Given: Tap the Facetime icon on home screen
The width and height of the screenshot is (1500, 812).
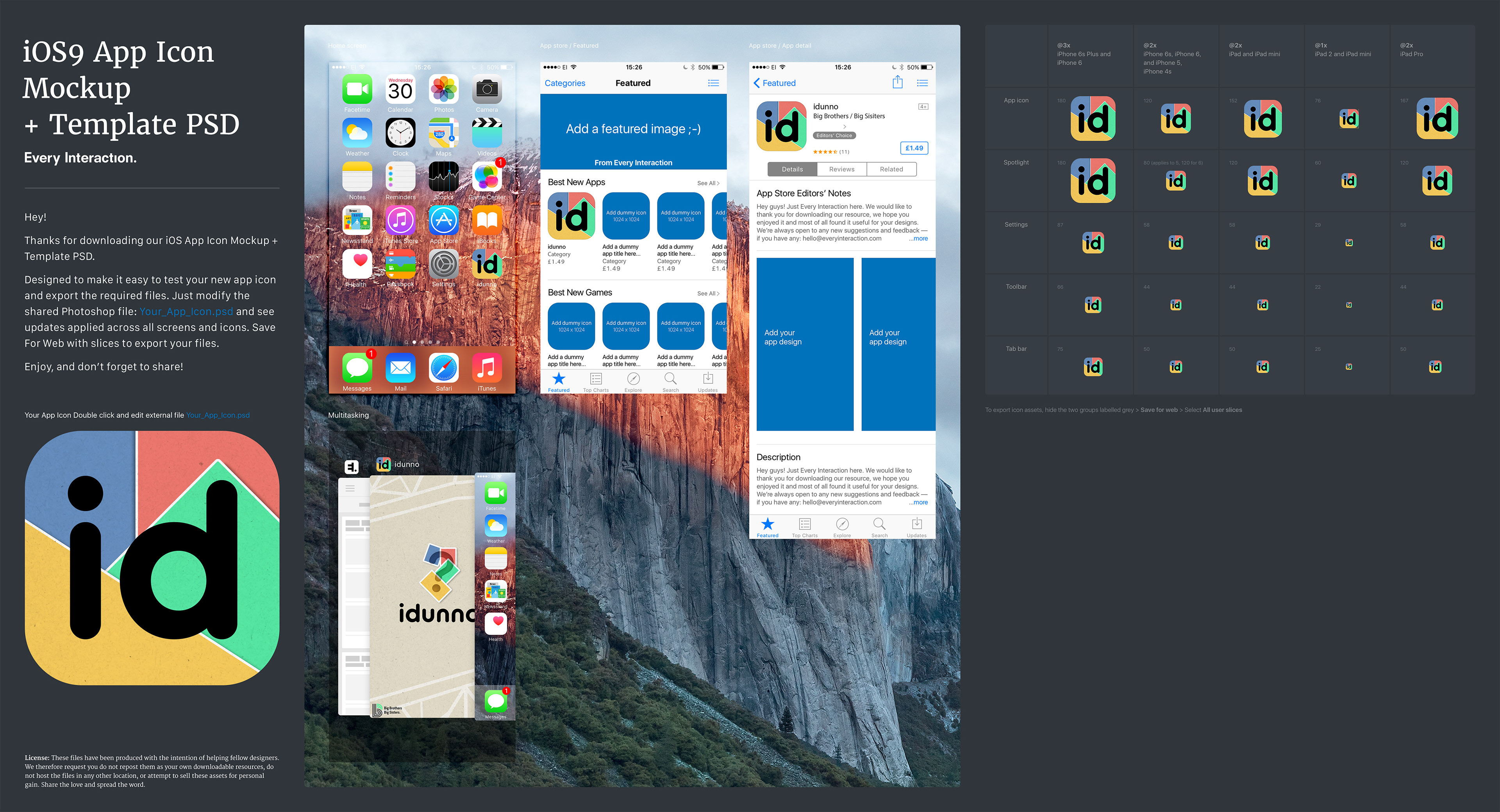Looking at the screenshot, I should coord(357,89).
